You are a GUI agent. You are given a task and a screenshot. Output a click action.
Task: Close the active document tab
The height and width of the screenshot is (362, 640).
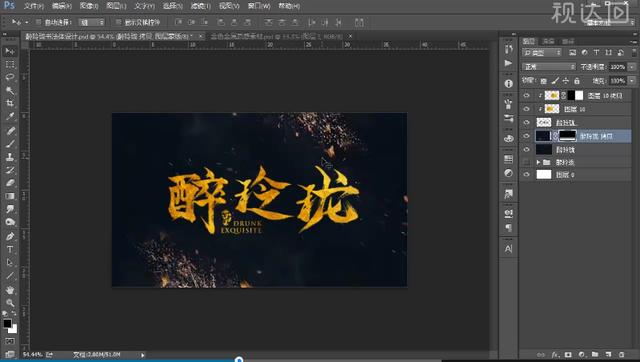coord(200,36)
